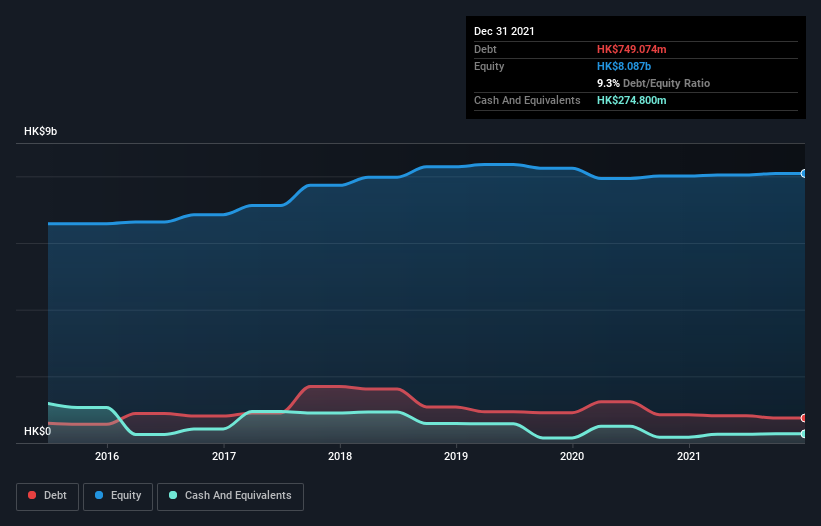Click the HK$9b y-axis label
Screen dimensions: 821x526
click(40, 131)
